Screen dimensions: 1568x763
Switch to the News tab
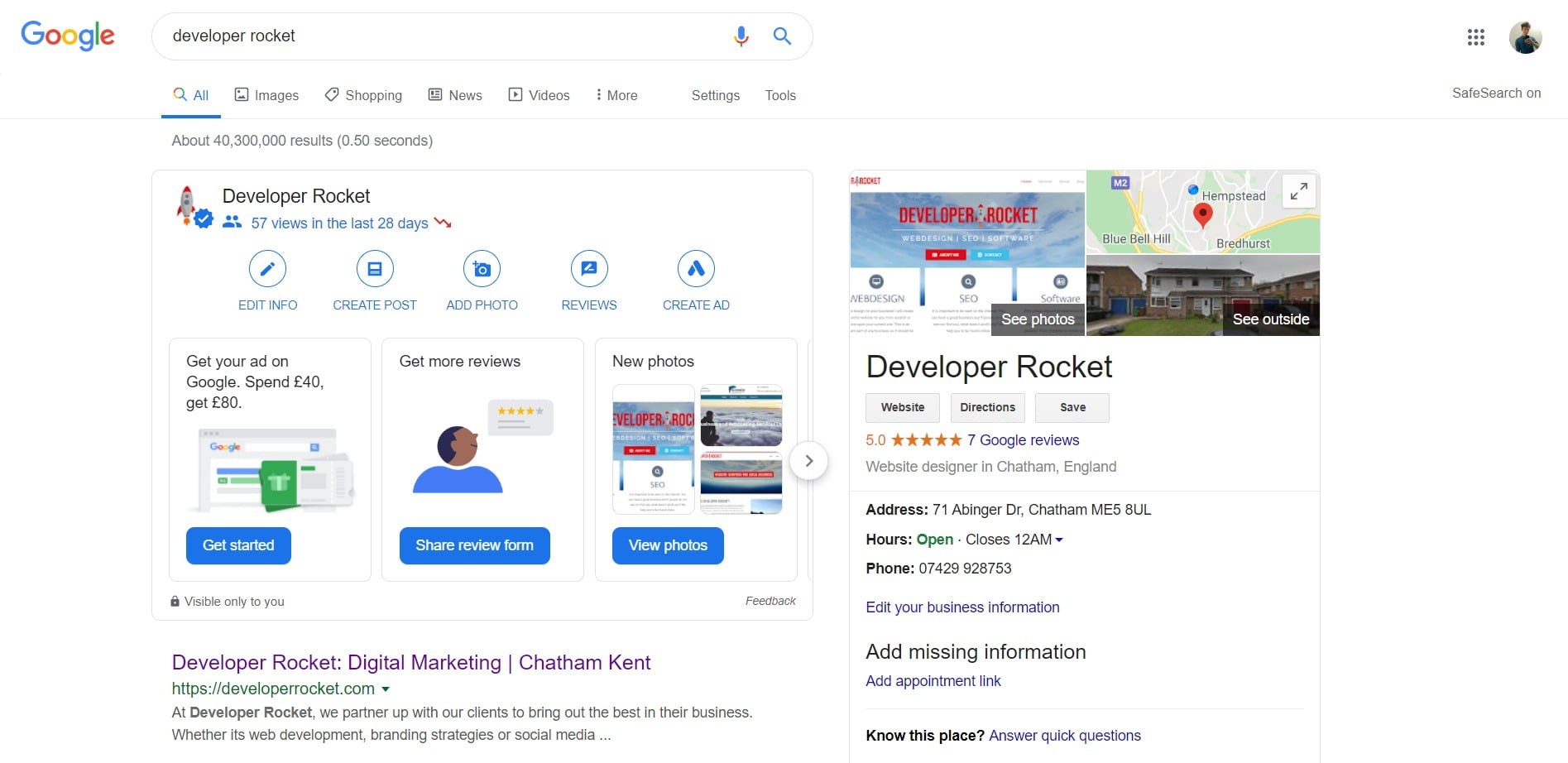[x=455, y=95]
